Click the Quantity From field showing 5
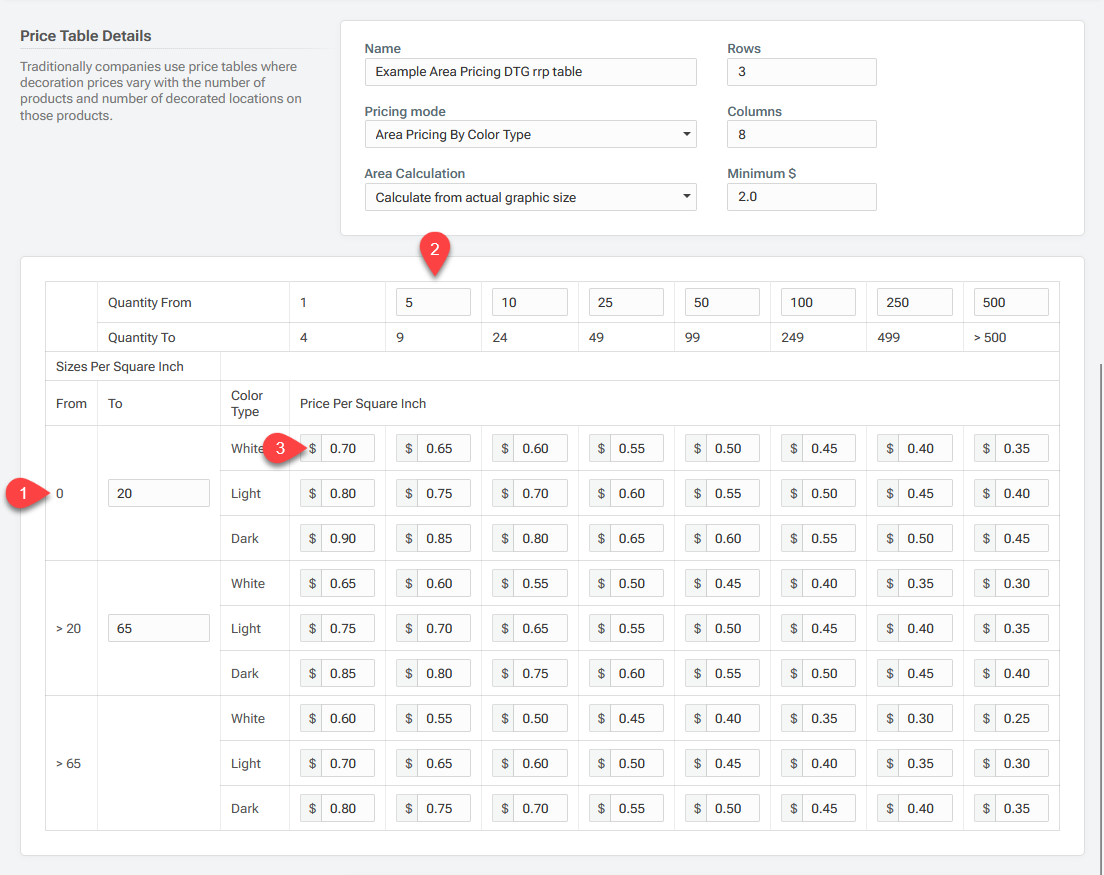The image size is (1104, 875). pos(433,302)
